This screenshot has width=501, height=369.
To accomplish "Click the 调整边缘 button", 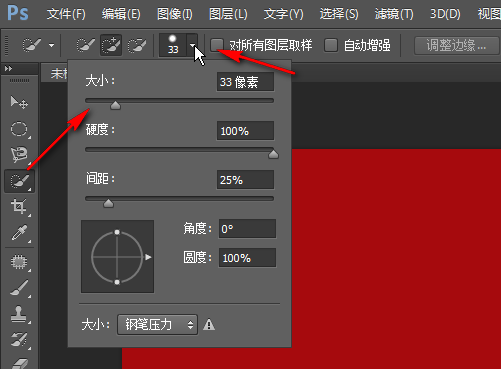I will tap(456, 45).
